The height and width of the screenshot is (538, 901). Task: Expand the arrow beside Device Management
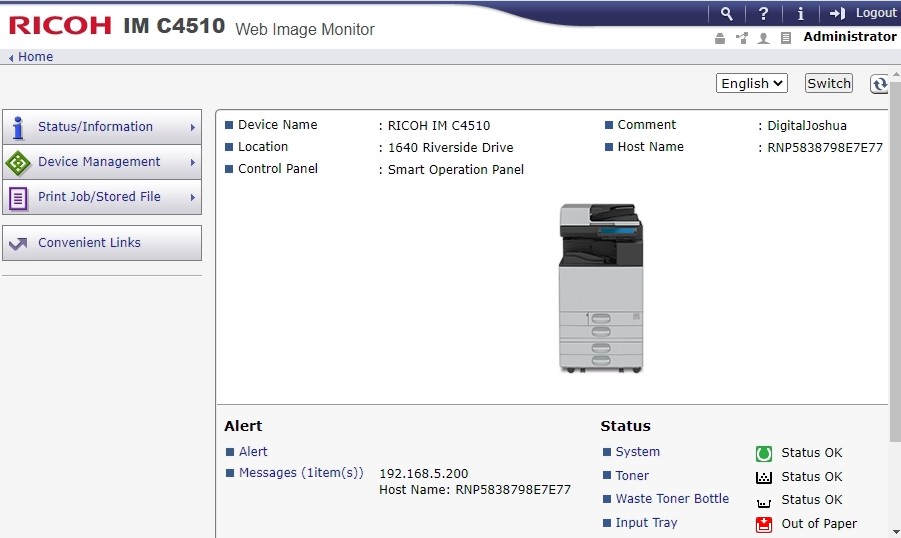192,163
